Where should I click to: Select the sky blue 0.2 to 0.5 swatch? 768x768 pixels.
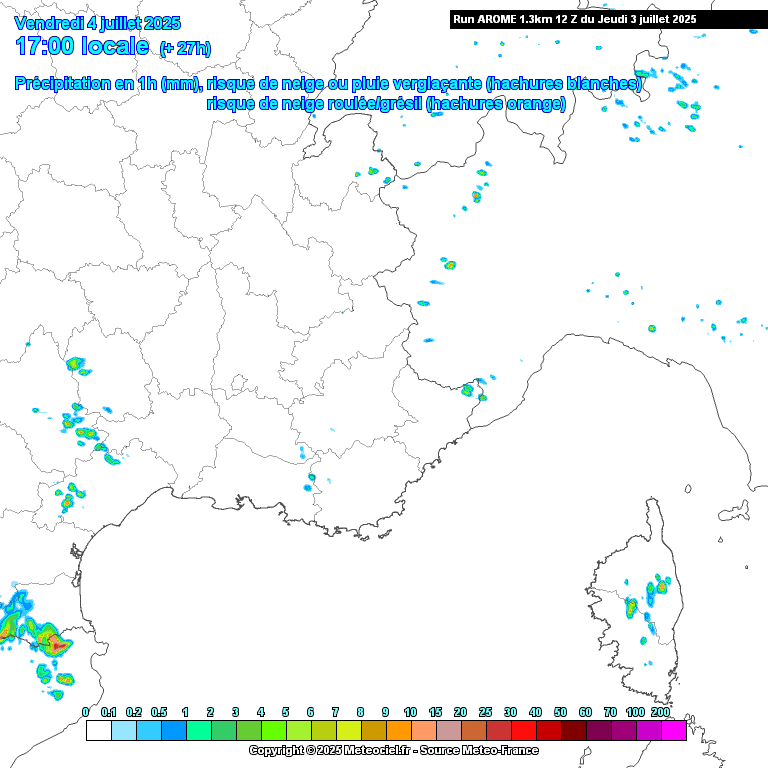point(149,730)
